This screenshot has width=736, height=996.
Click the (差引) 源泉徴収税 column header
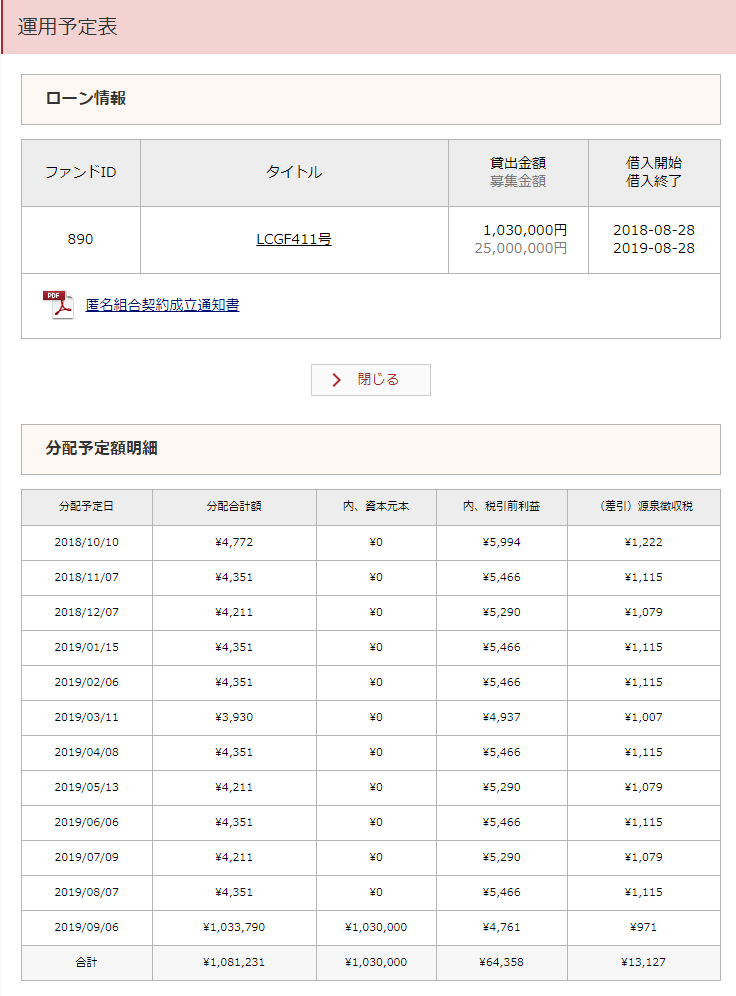(x=644, y=507)
